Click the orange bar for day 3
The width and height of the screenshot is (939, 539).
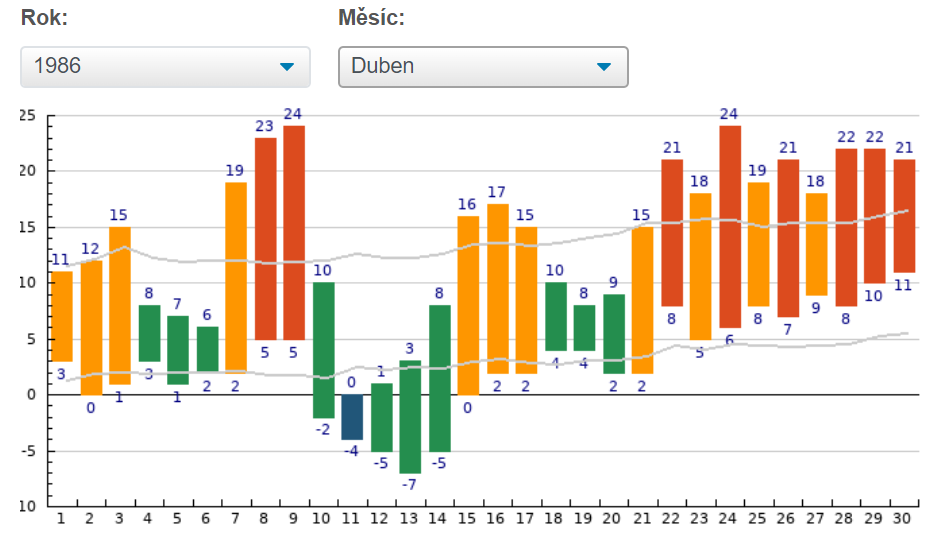[120, 305]
